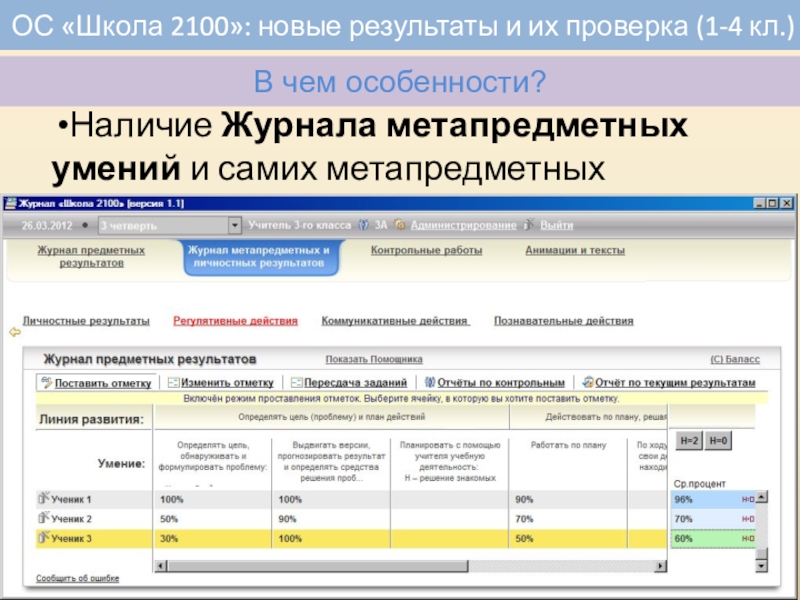Select Ученик 2 cell with 50%
Screen dimensions: 800x600
click(212, 519)
